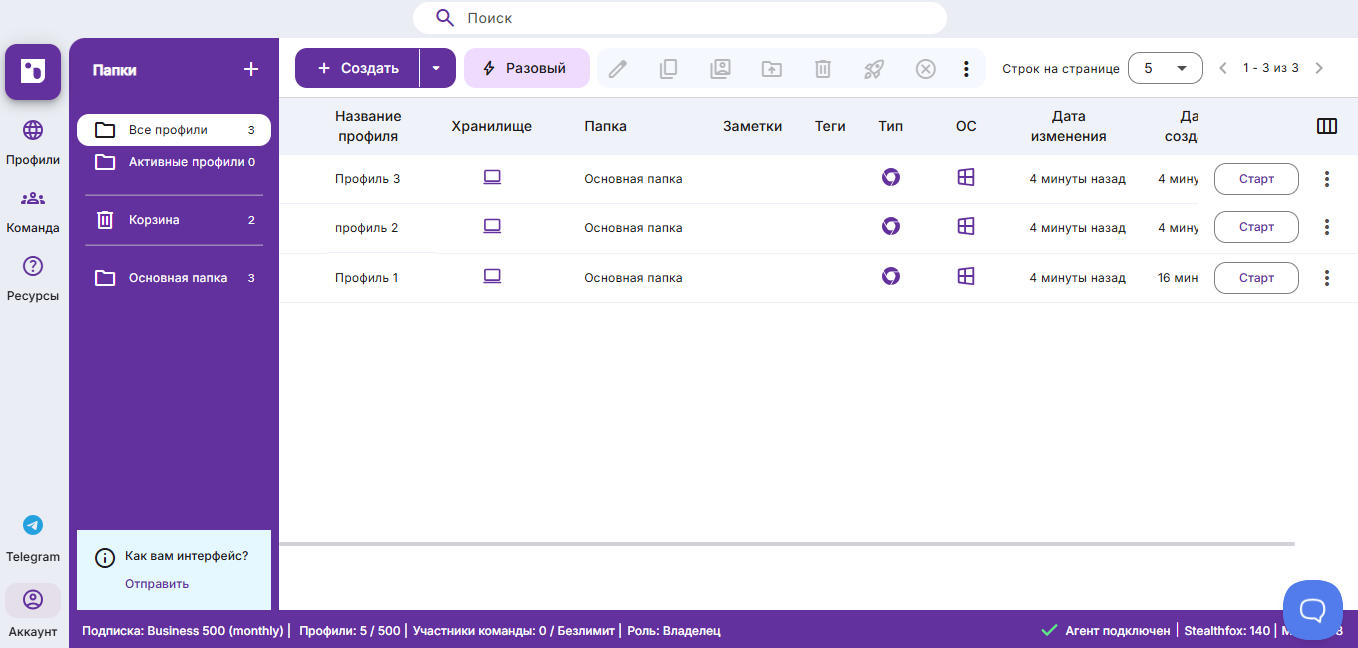Click the ОС column header
Screen dimensions: 1358x648
tap(966, 126)
